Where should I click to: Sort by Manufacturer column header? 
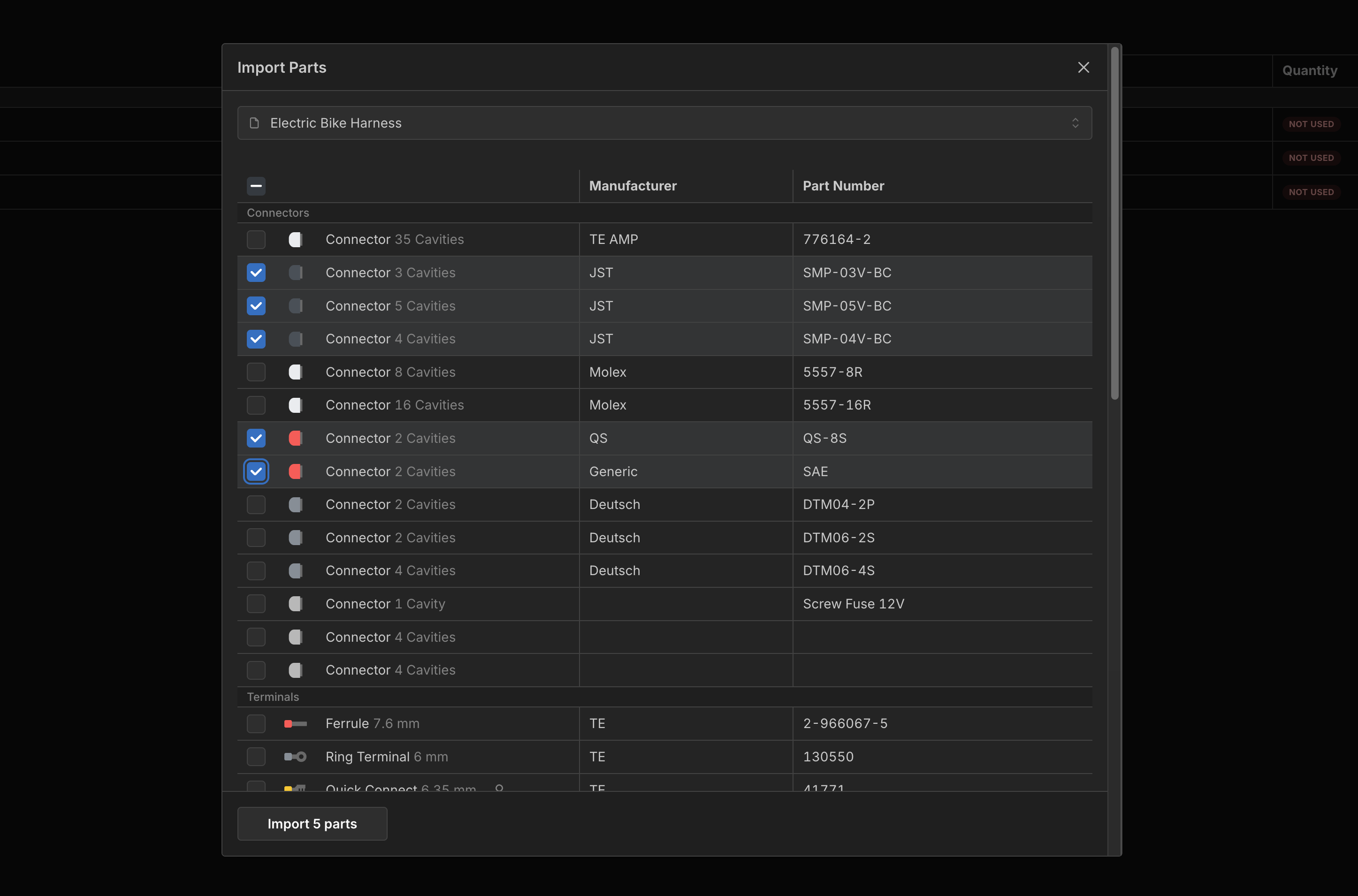tap(633, 186)
